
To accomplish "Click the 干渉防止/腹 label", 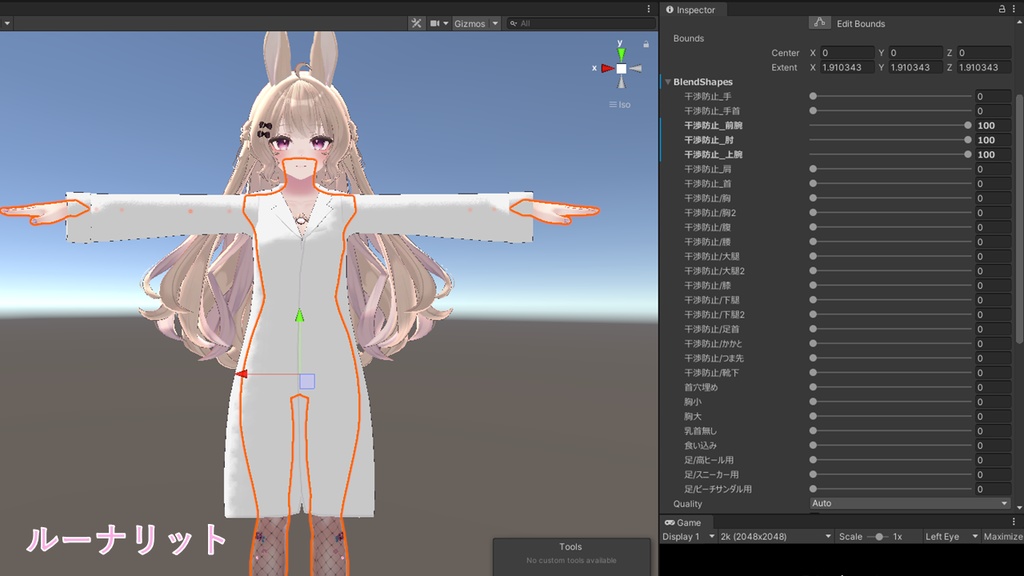I will tap(707, 227).
